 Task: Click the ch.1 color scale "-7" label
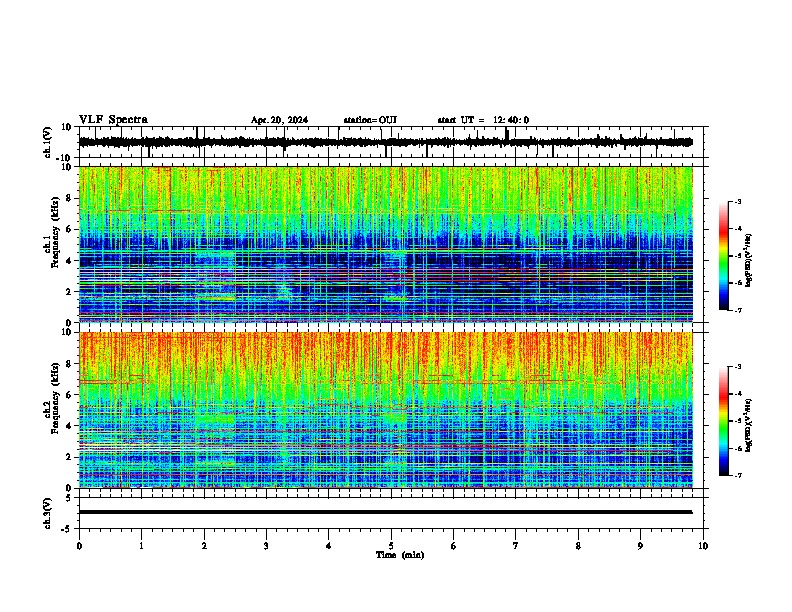pos(738,310)
